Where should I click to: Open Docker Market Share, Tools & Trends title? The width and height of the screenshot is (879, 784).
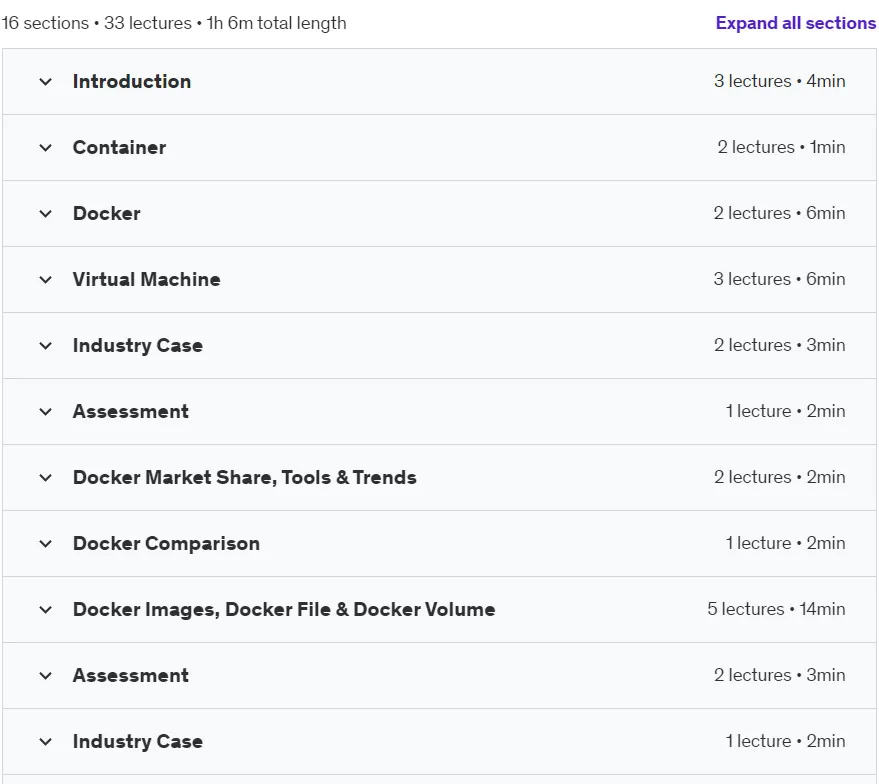[244, 477]
